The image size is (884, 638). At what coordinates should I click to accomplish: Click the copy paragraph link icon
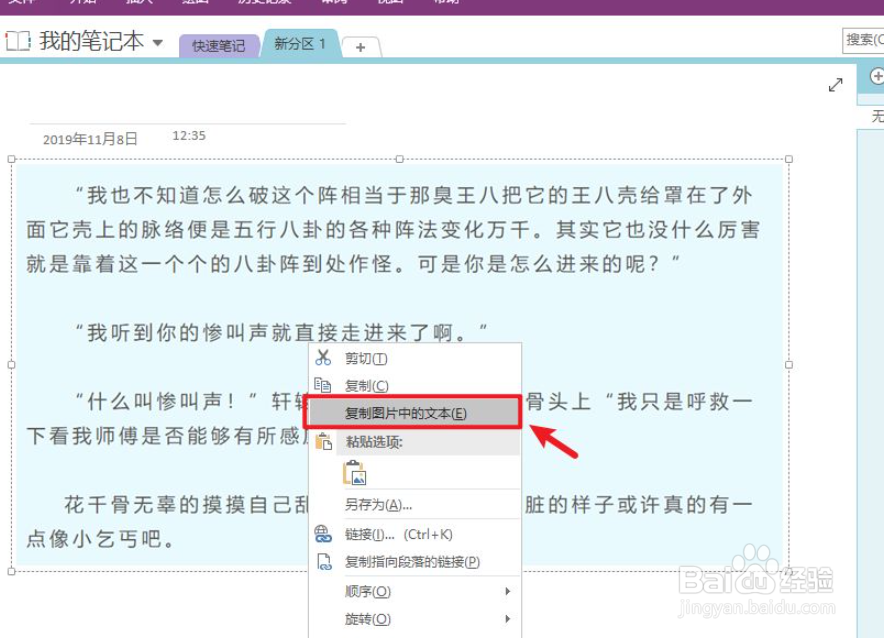point(323,561)
